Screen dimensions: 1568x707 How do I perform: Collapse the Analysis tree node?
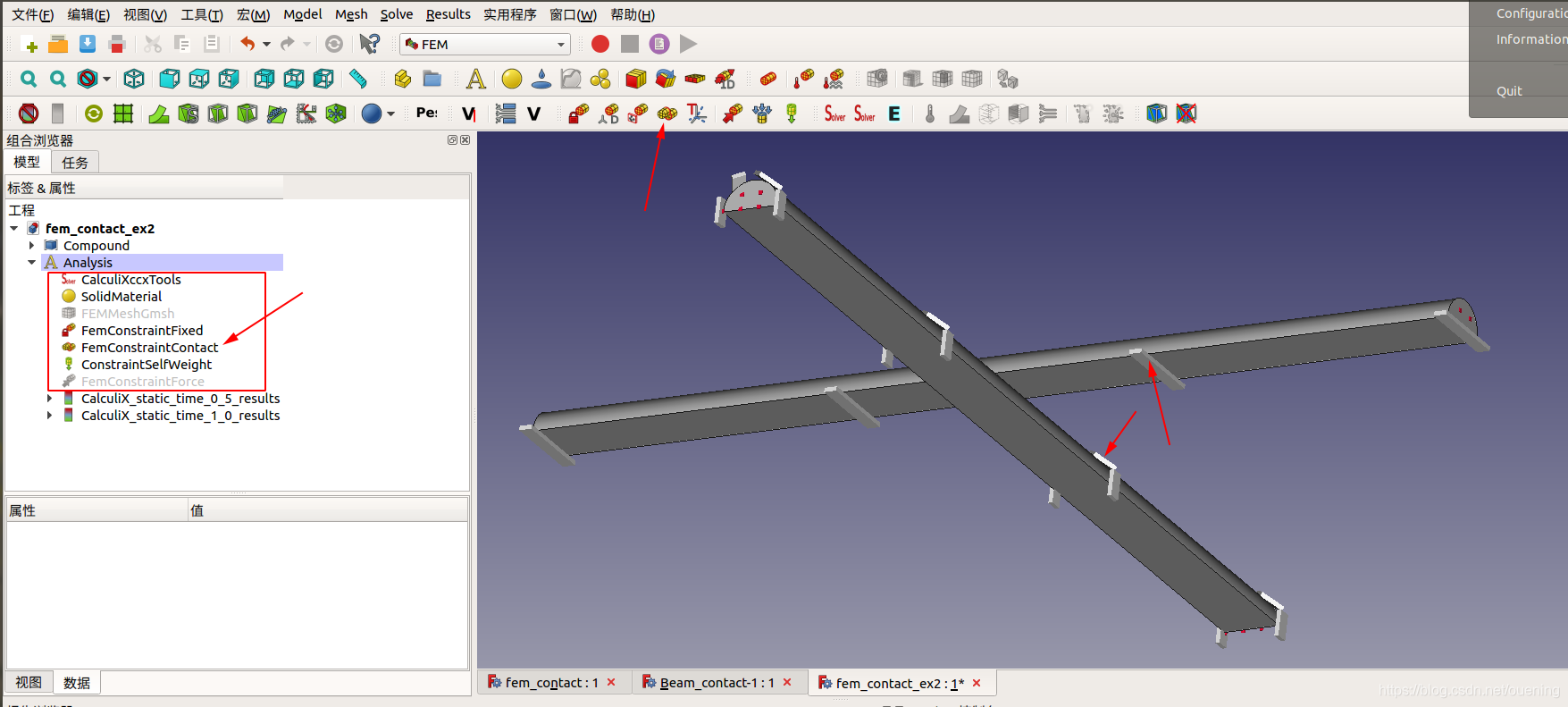pos(31,262)
